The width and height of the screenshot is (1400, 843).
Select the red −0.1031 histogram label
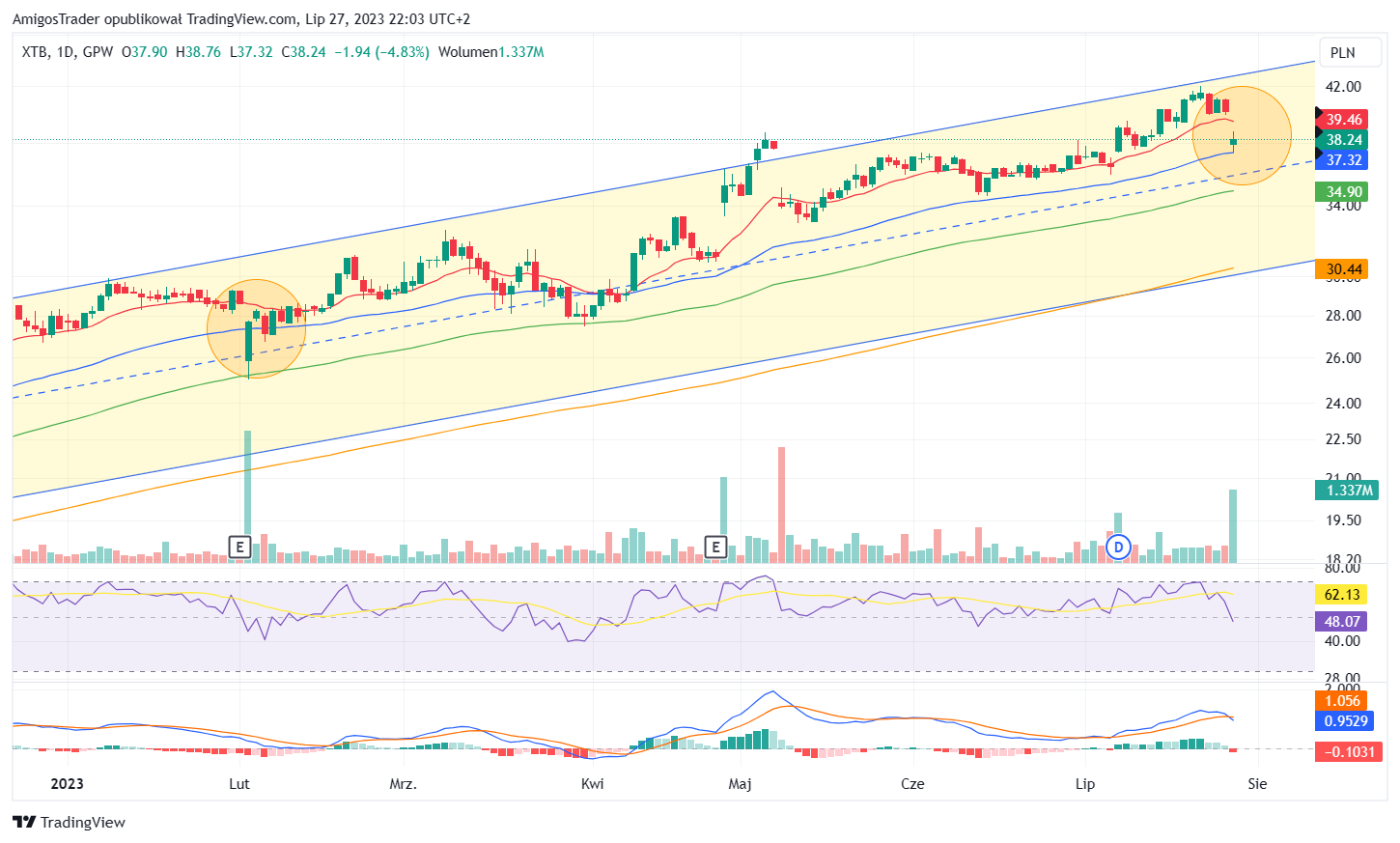(1349, 751)
